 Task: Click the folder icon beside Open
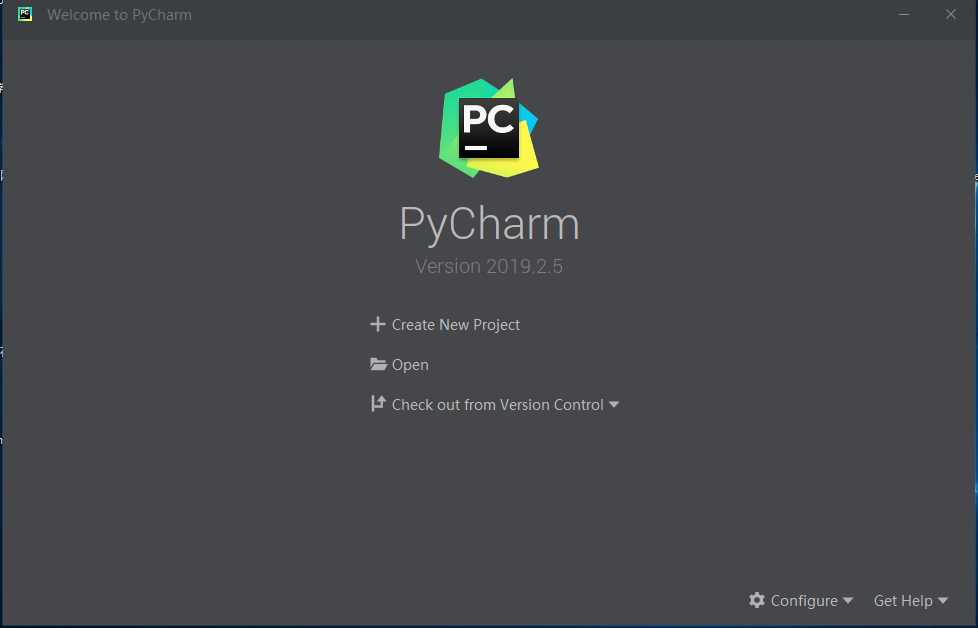(x=378, y=365)
